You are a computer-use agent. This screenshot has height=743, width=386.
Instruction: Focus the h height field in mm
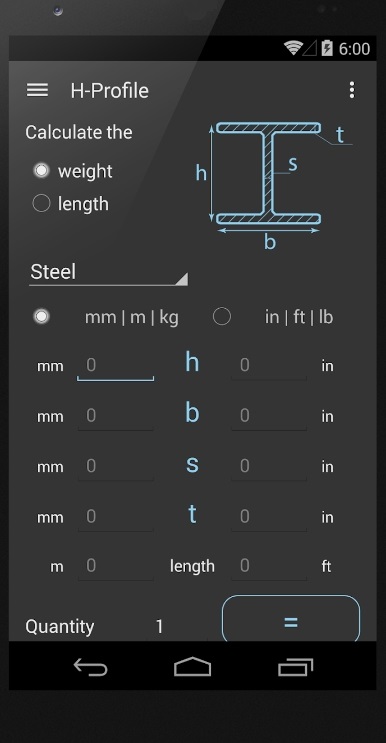[116, 366]
